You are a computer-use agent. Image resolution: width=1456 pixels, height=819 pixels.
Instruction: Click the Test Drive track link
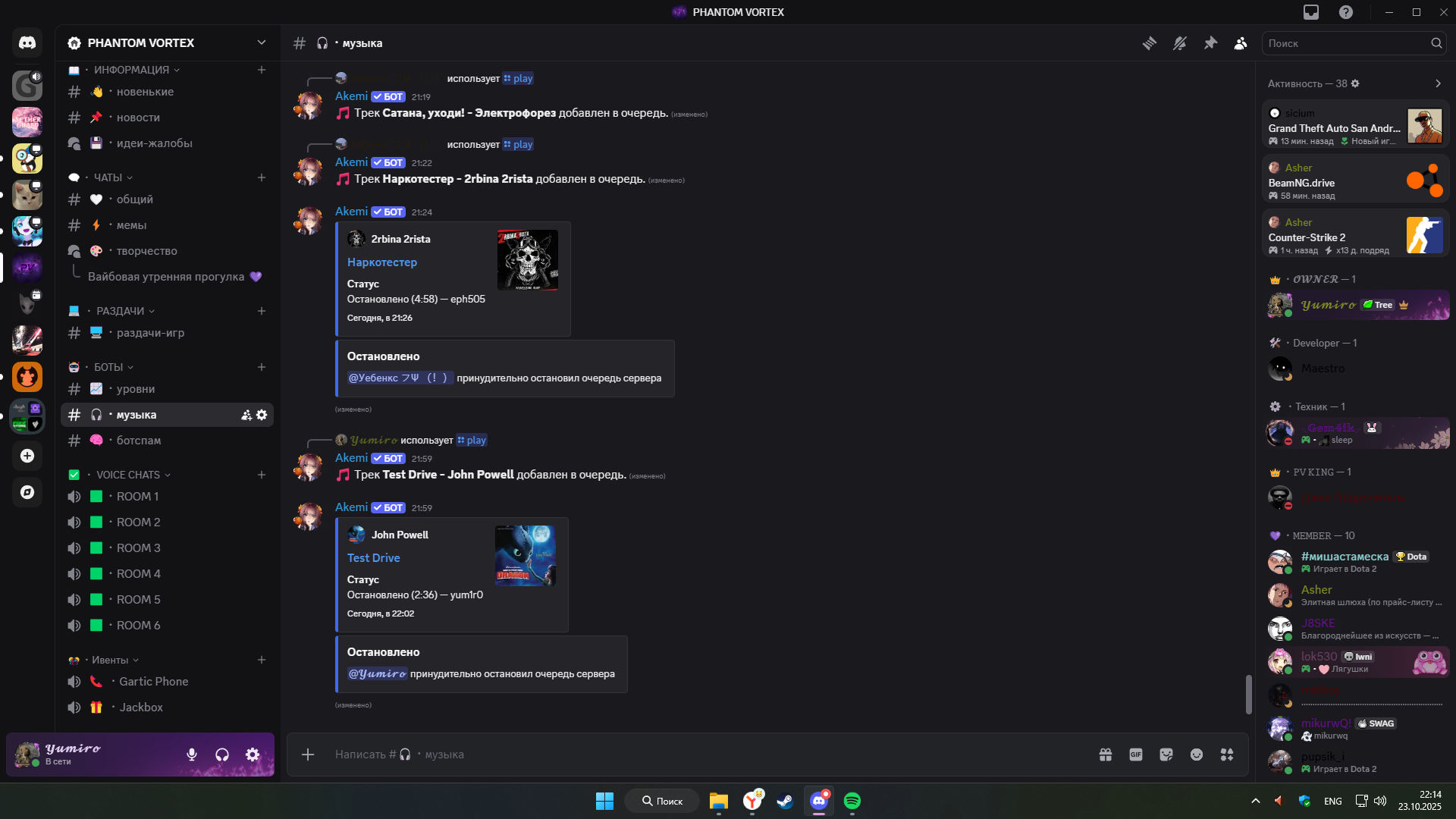tap(373, 558)
